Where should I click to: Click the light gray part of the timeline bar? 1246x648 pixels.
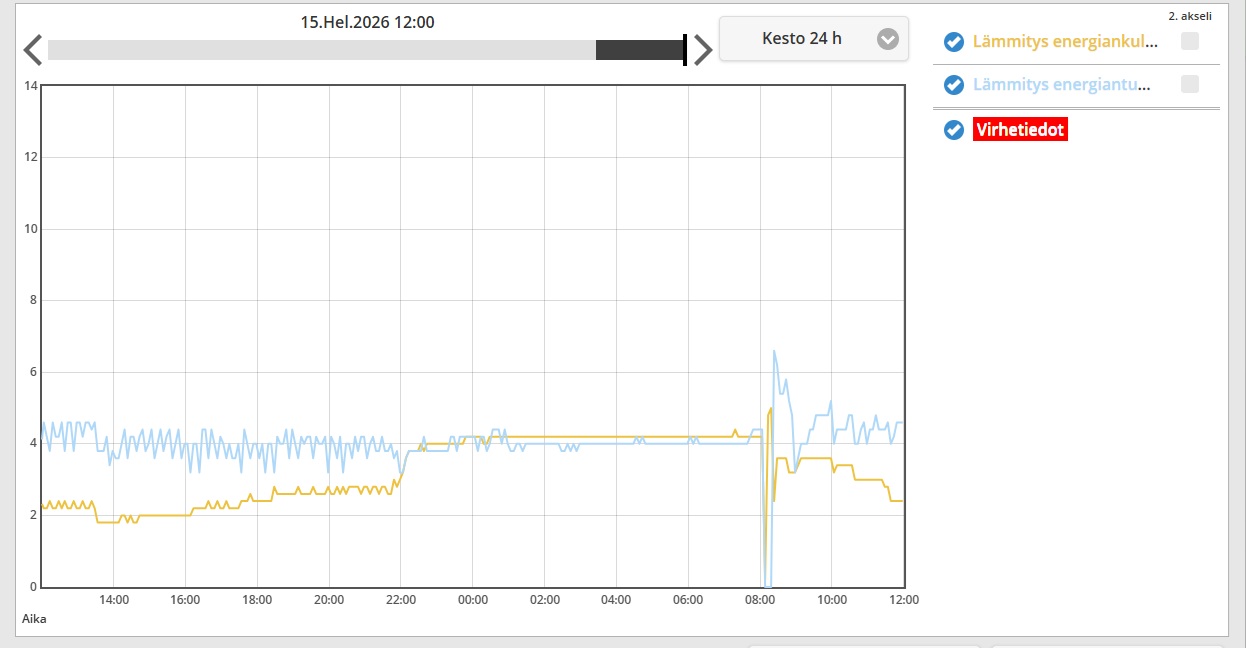pos(320,50)
